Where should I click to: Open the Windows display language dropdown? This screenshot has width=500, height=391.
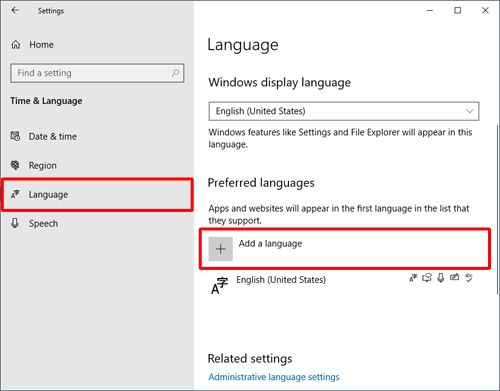pos(344,111)
